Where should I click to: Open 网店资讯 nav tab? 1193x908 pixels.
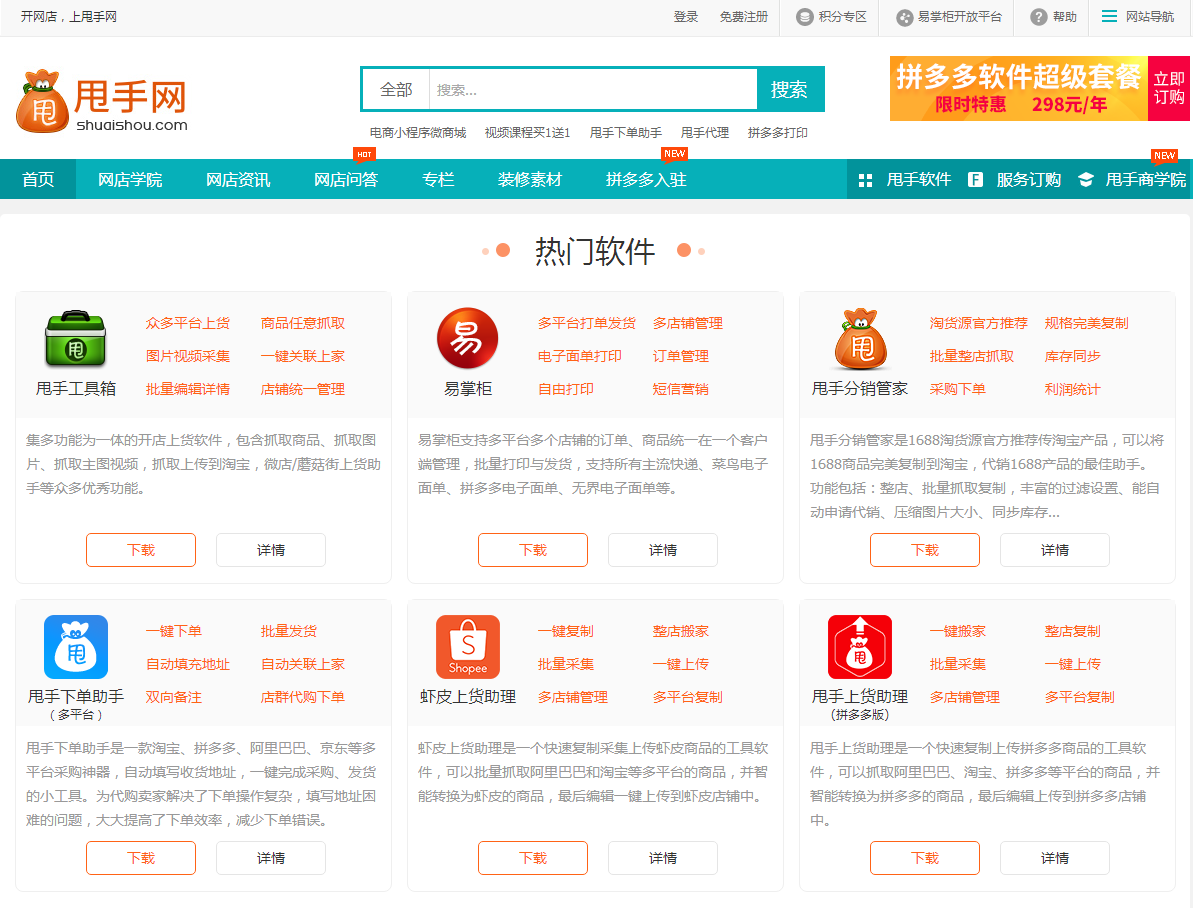[238, 180]
